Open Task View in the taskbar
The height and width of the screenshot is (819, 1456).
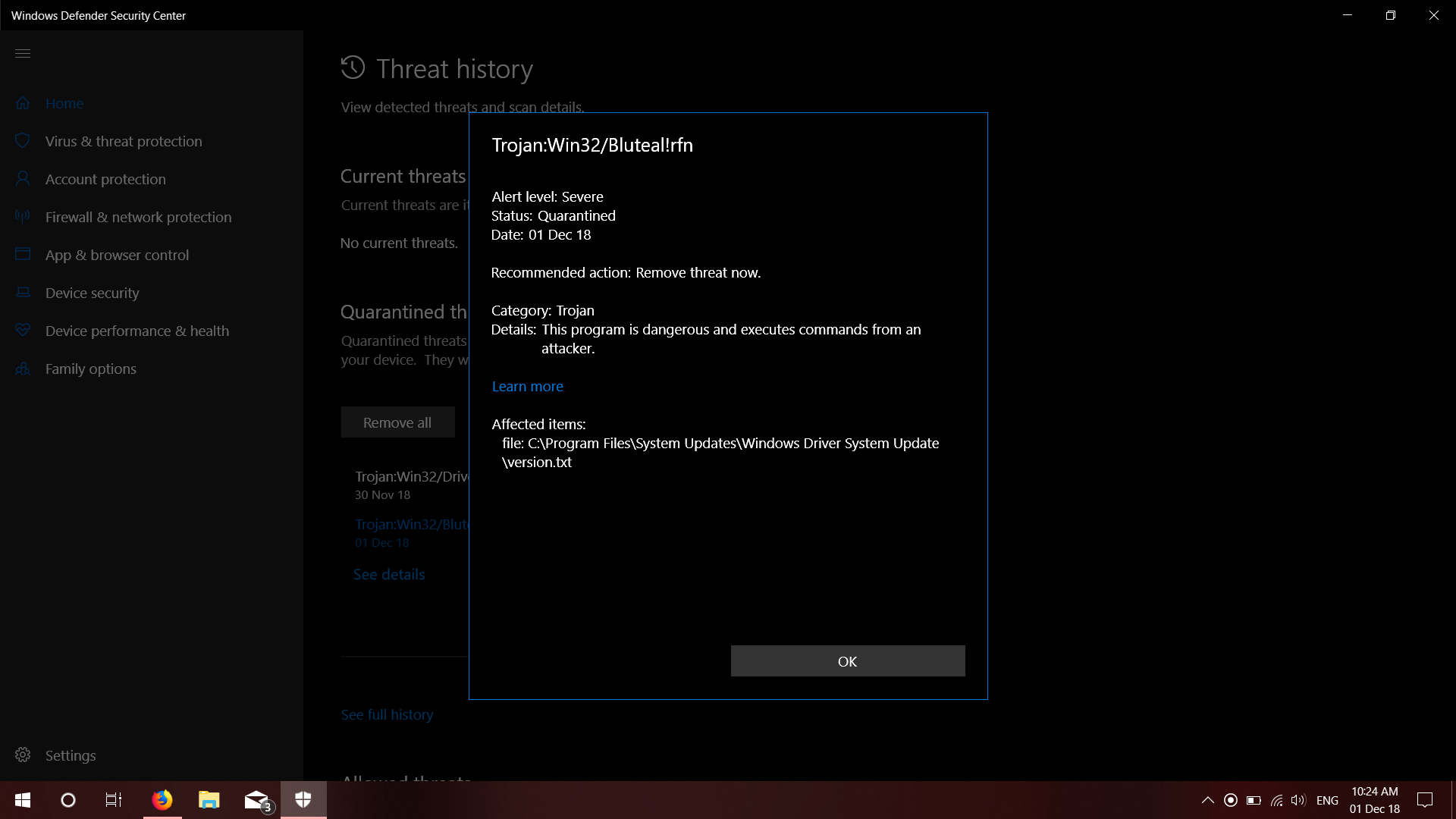pos(114,800)
